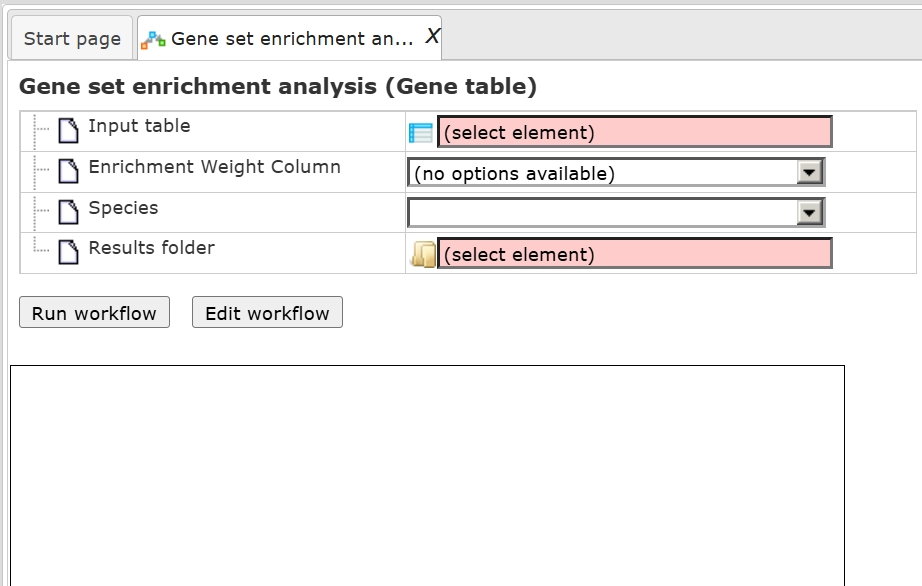Click the Input table parameter label
The image size is (922, 586).
click(139, 126)
